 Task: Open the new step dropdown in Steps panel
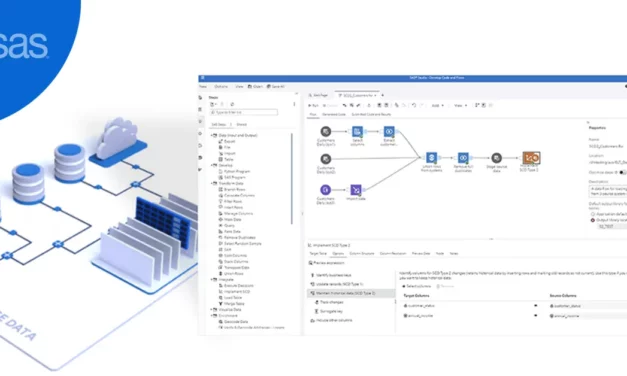click(x=213, y=104)
